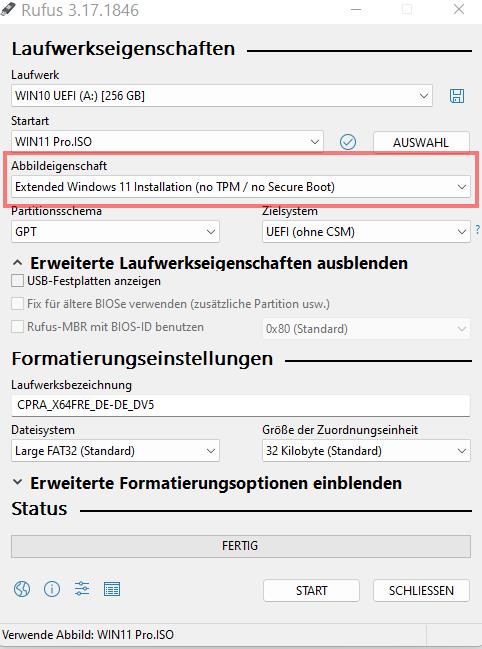Open the Laufwerk drive dropdown

pyautogui.click(x=222, y=96)
